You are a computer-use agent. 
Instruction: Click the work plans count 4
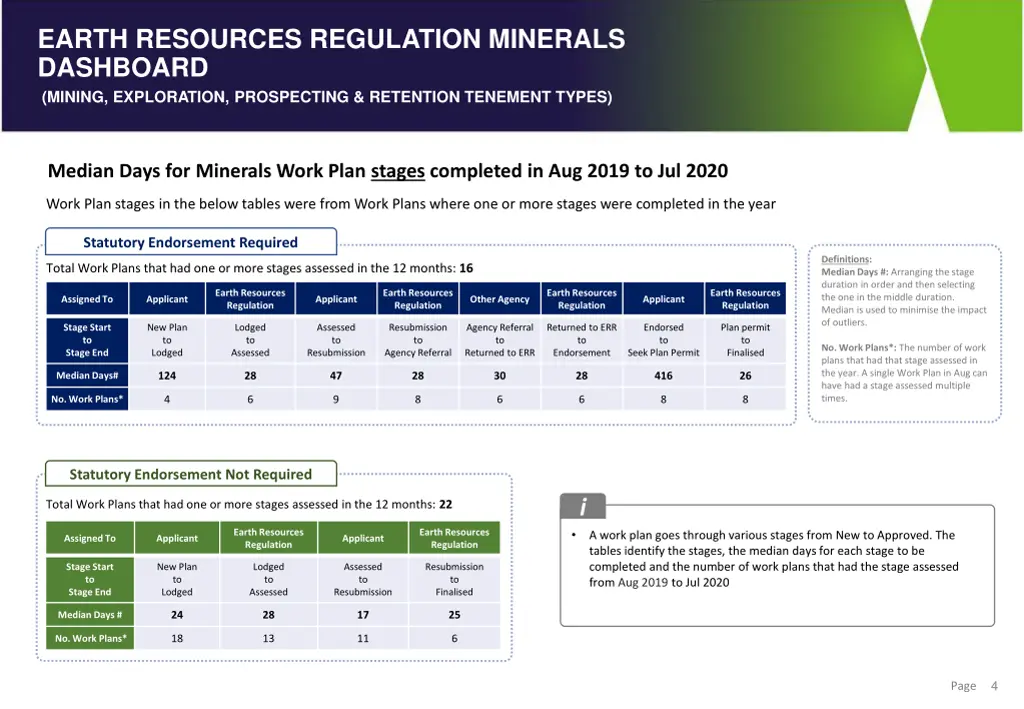pos(167,400)
